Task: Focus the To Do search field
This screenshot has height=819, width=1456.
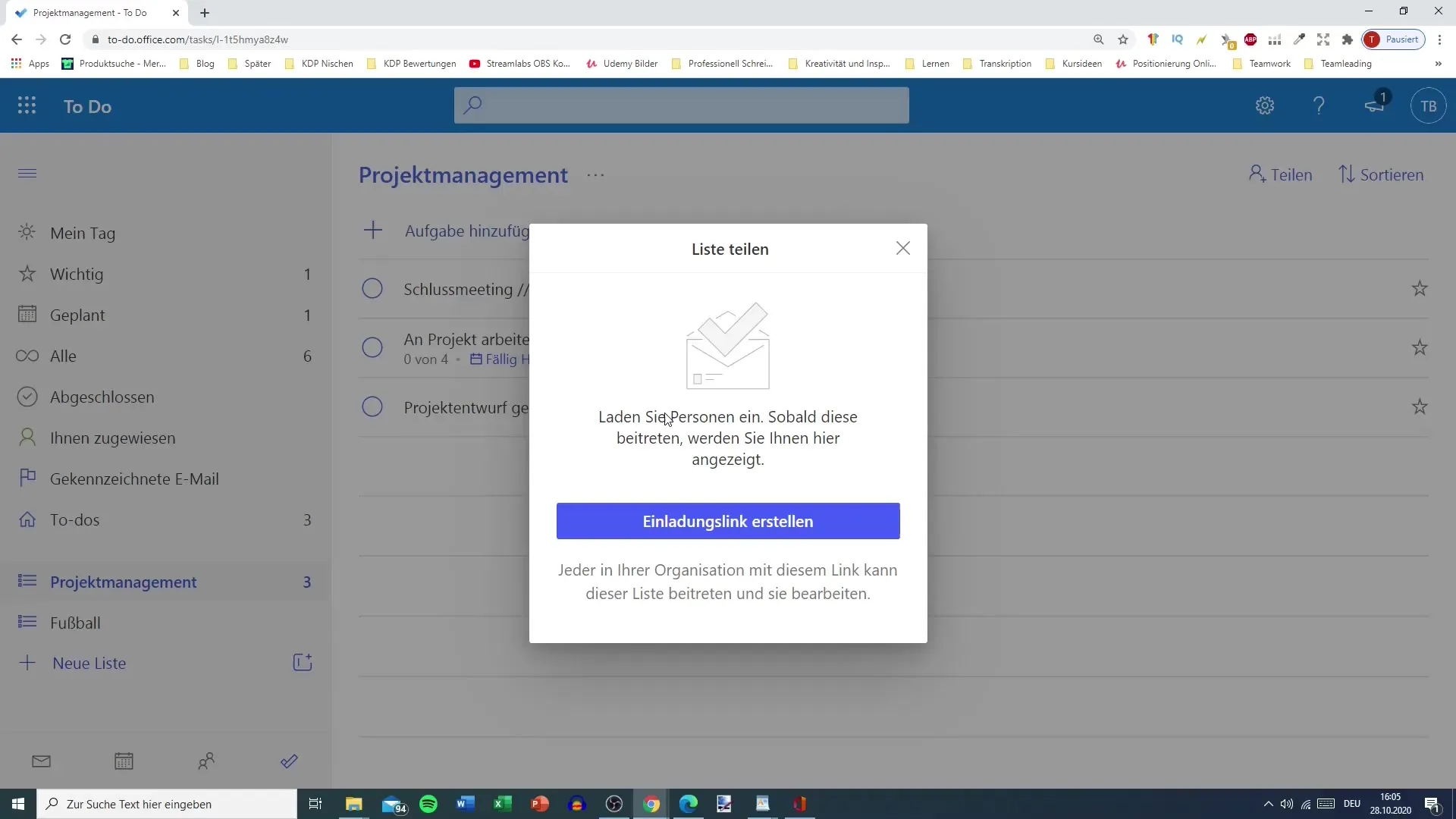Action: pyautogui.click(x=681, y=105)
